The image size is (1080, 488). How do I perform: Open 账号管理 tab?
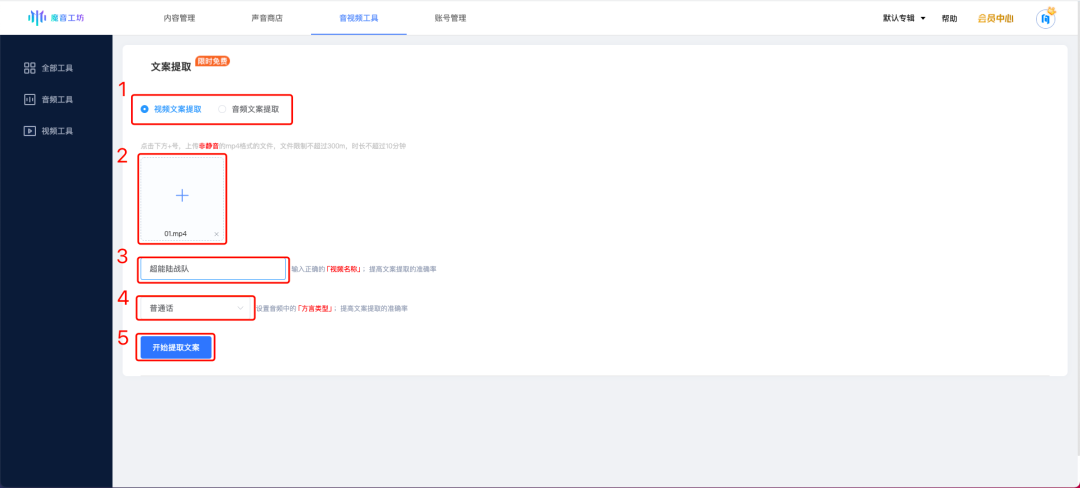coord(450,19)
